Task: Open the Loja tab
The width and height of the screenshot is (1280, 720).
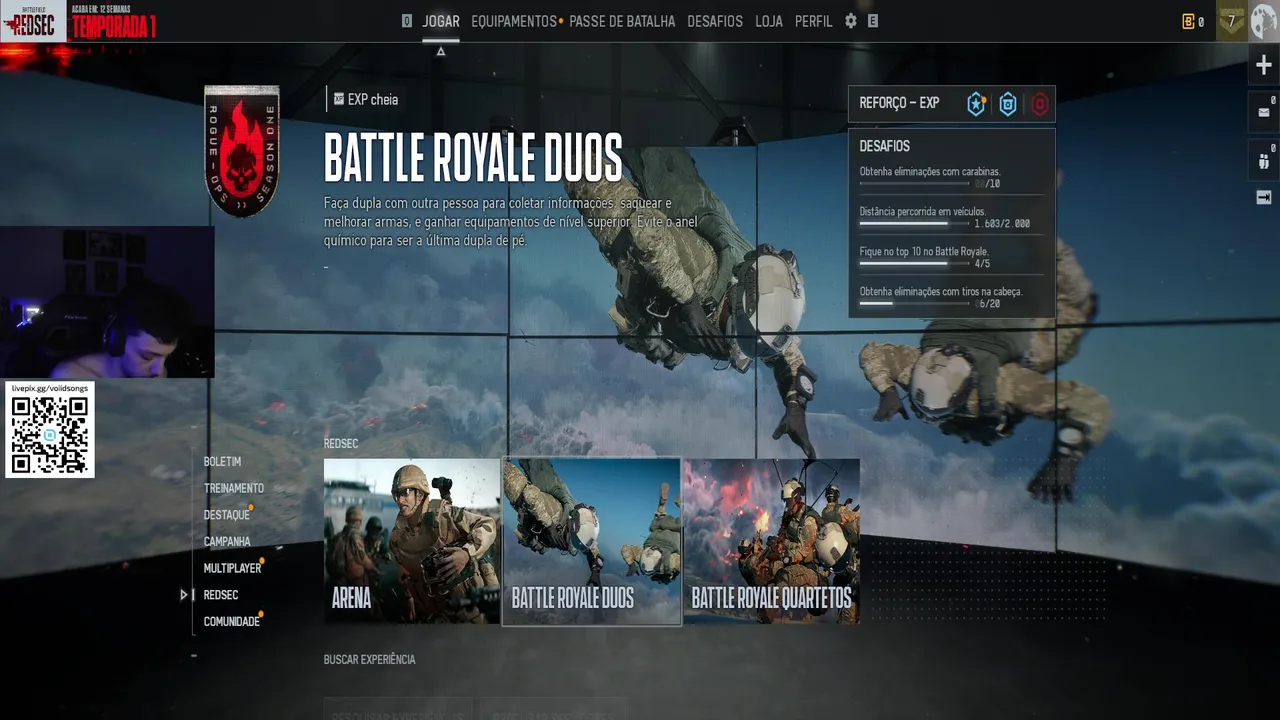Action: (769, 21)
